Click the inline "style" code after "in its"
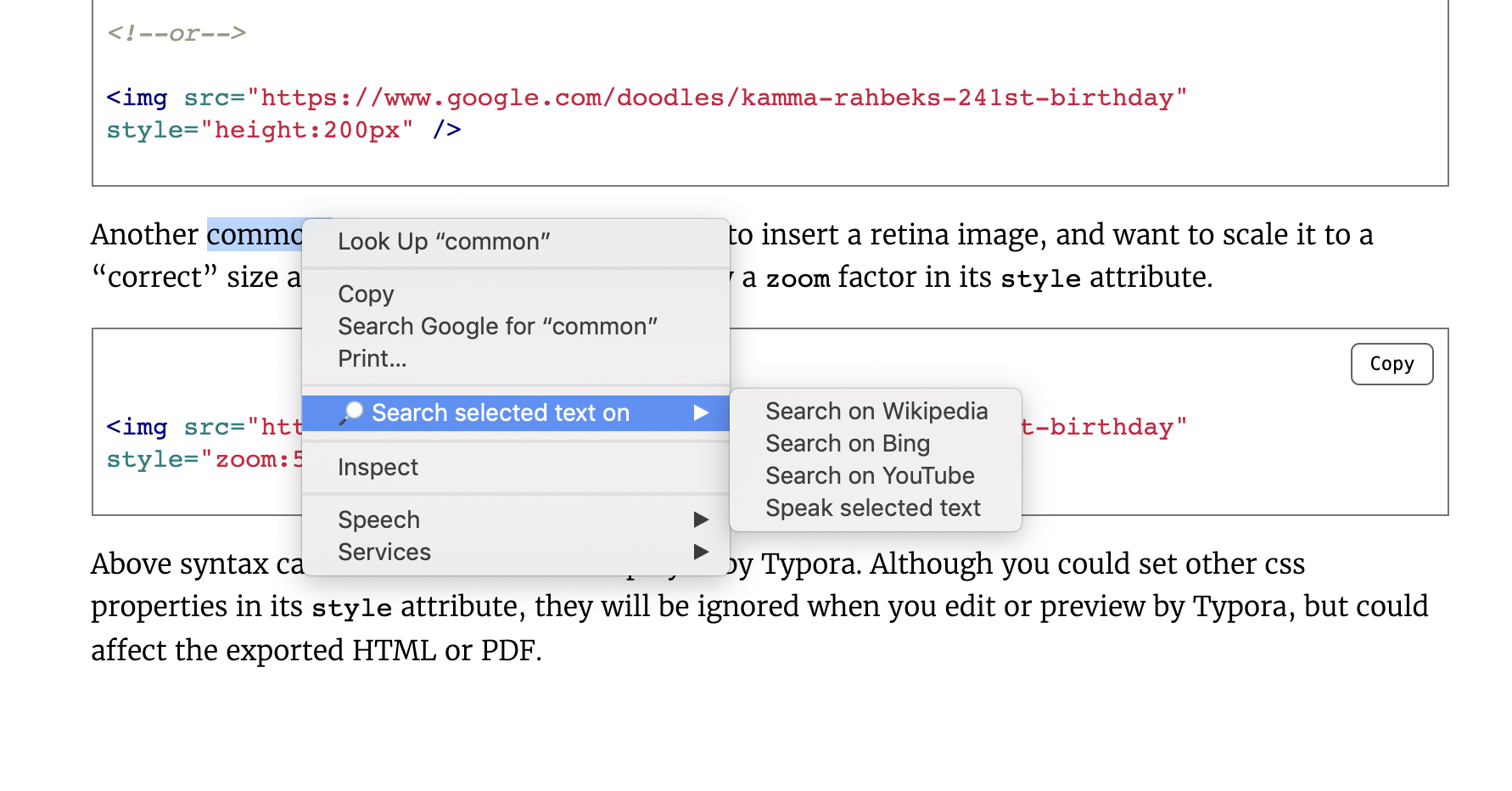Viewport: 1512px width, 791px height. click(x=1040, y=278)
